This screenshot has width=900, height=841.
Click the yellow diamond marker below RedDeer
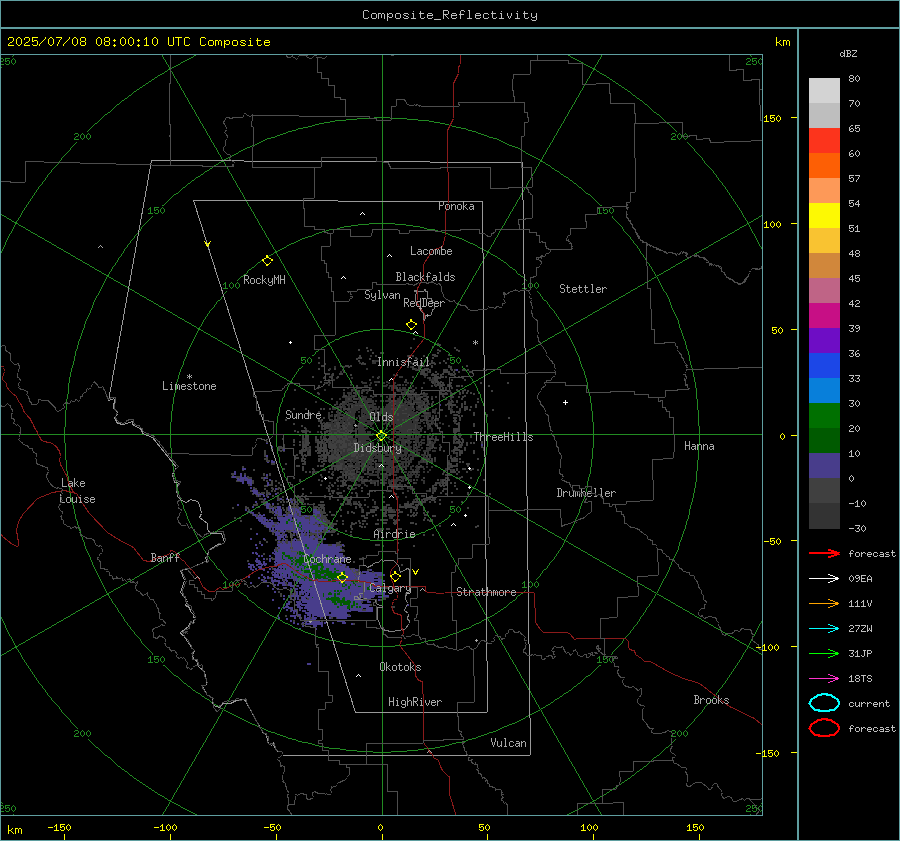tap(411, 325)
